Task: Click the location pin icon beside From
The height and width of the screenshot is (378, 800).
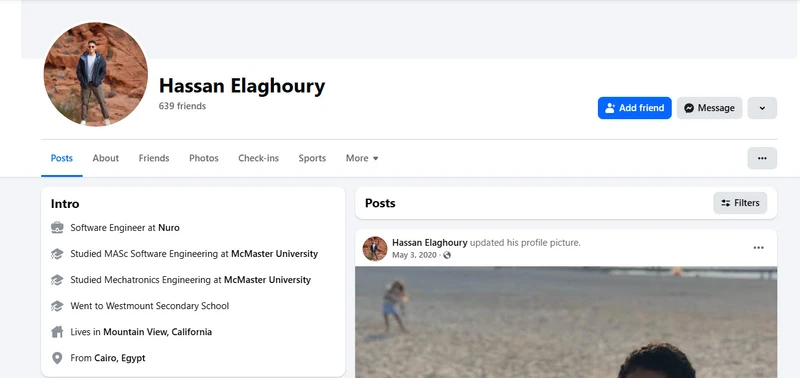Action: [x=57, y=358]
